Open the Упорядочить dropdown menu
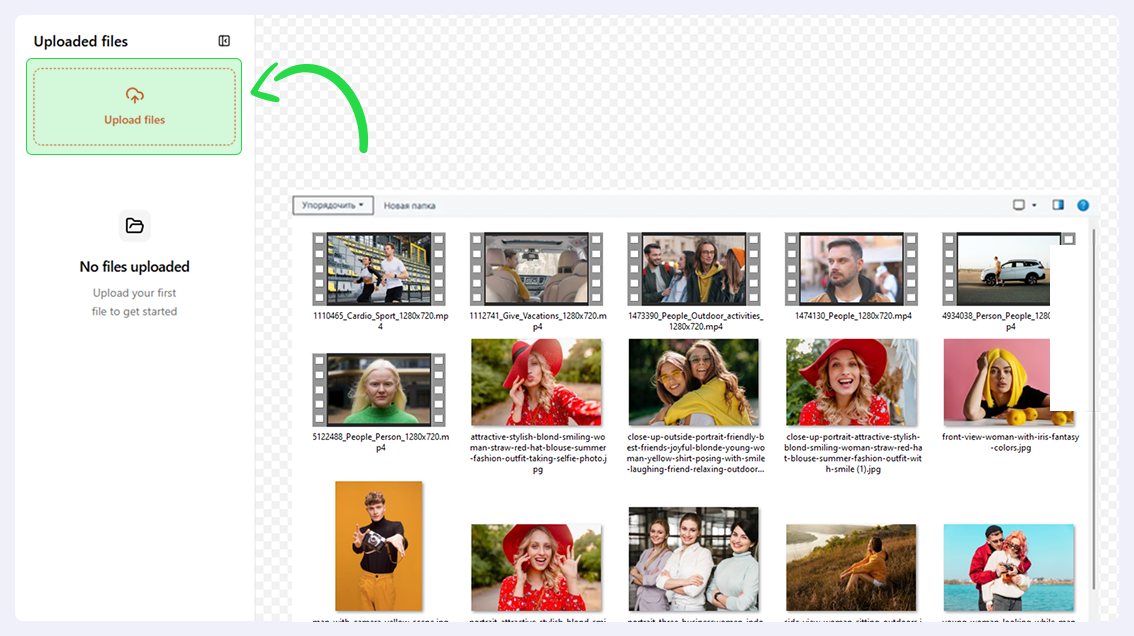 tap(333, 205)
